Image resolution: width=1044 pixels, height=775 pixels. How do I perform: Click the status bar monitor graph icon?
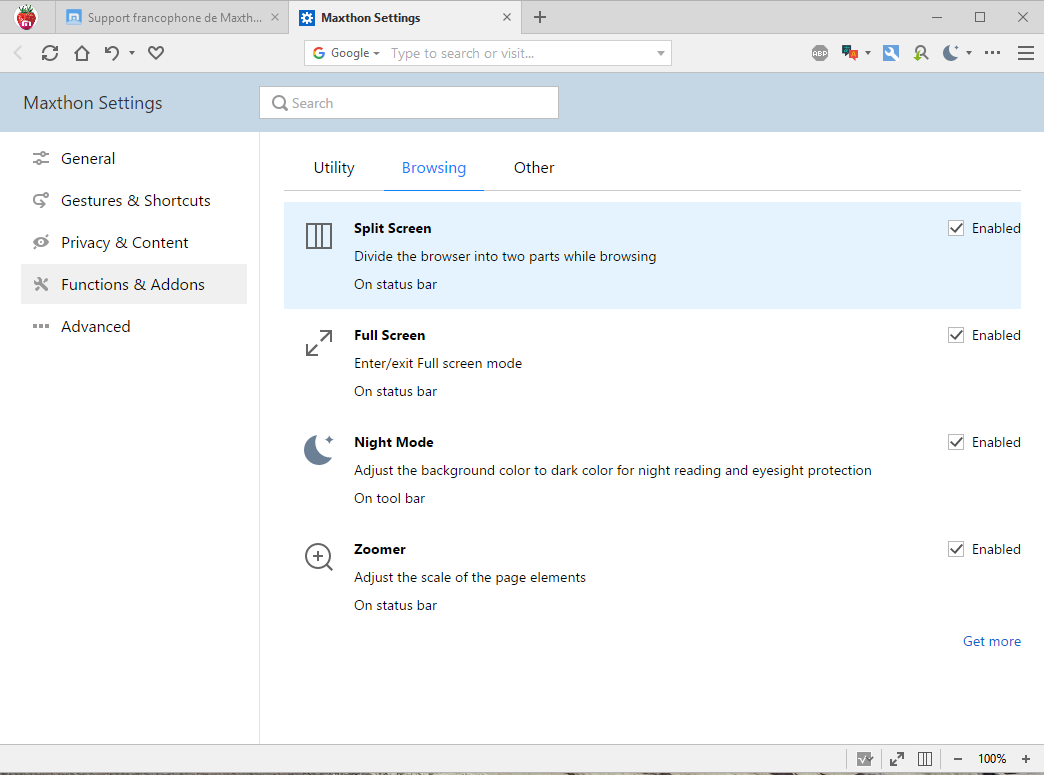click(x=864, y=758)
